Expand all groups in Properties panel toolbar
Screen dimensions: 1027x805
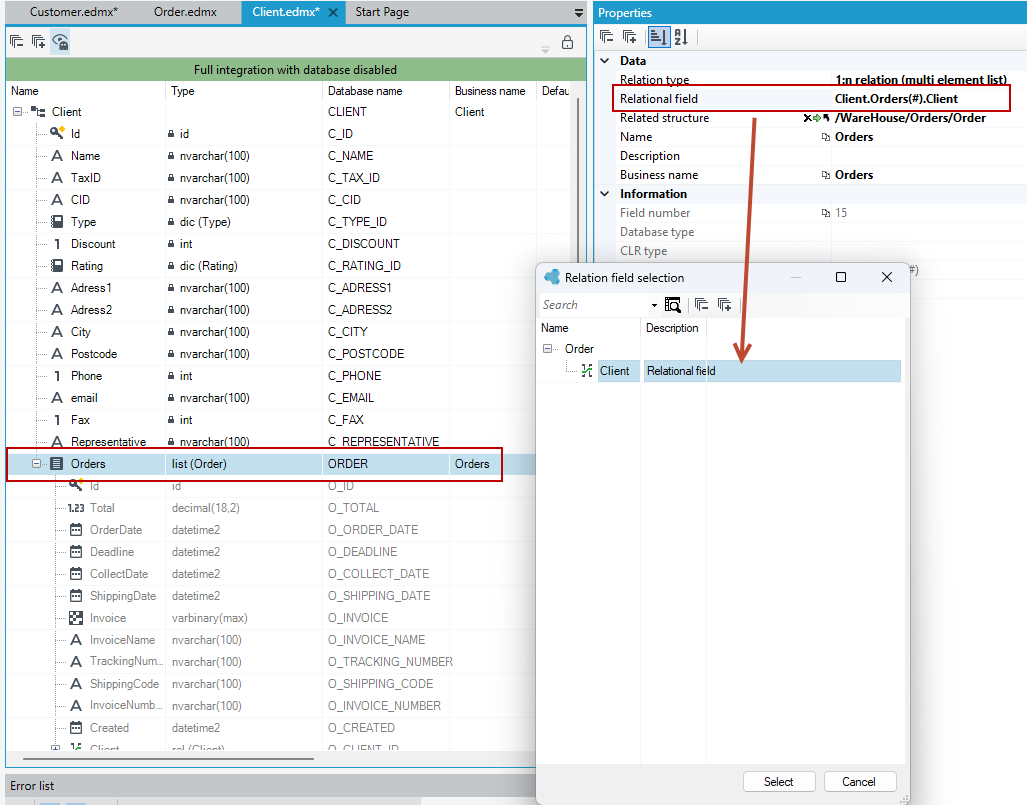[x=629, y=37]
